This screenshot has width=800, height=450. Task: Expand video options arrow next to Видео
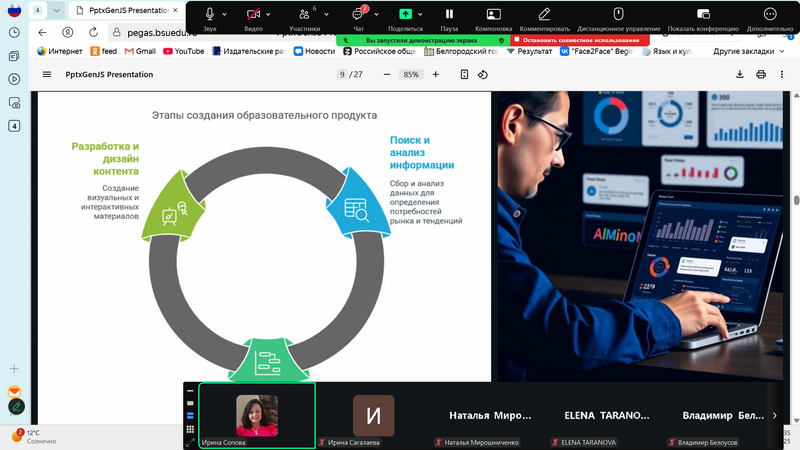(x=272, y=15)
